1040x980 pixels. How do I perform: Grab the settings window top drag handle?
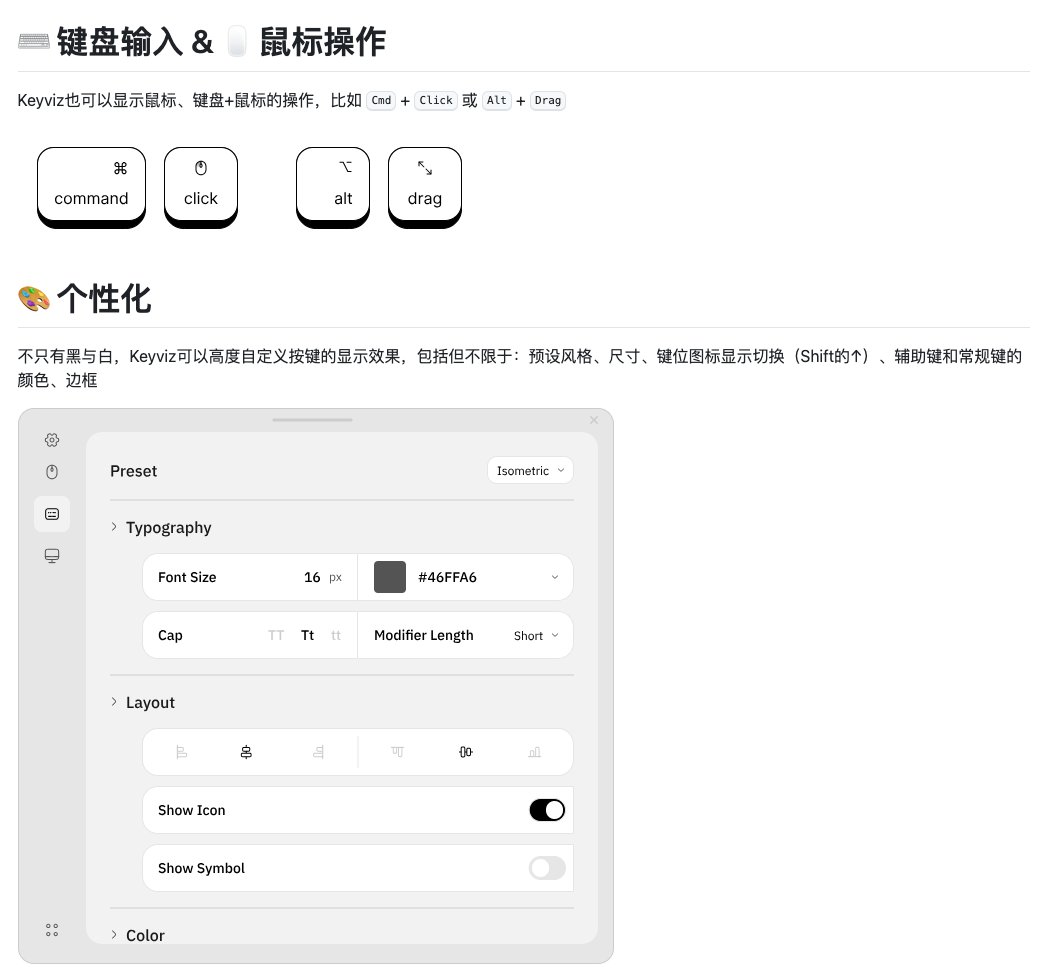tap(312, 420)
